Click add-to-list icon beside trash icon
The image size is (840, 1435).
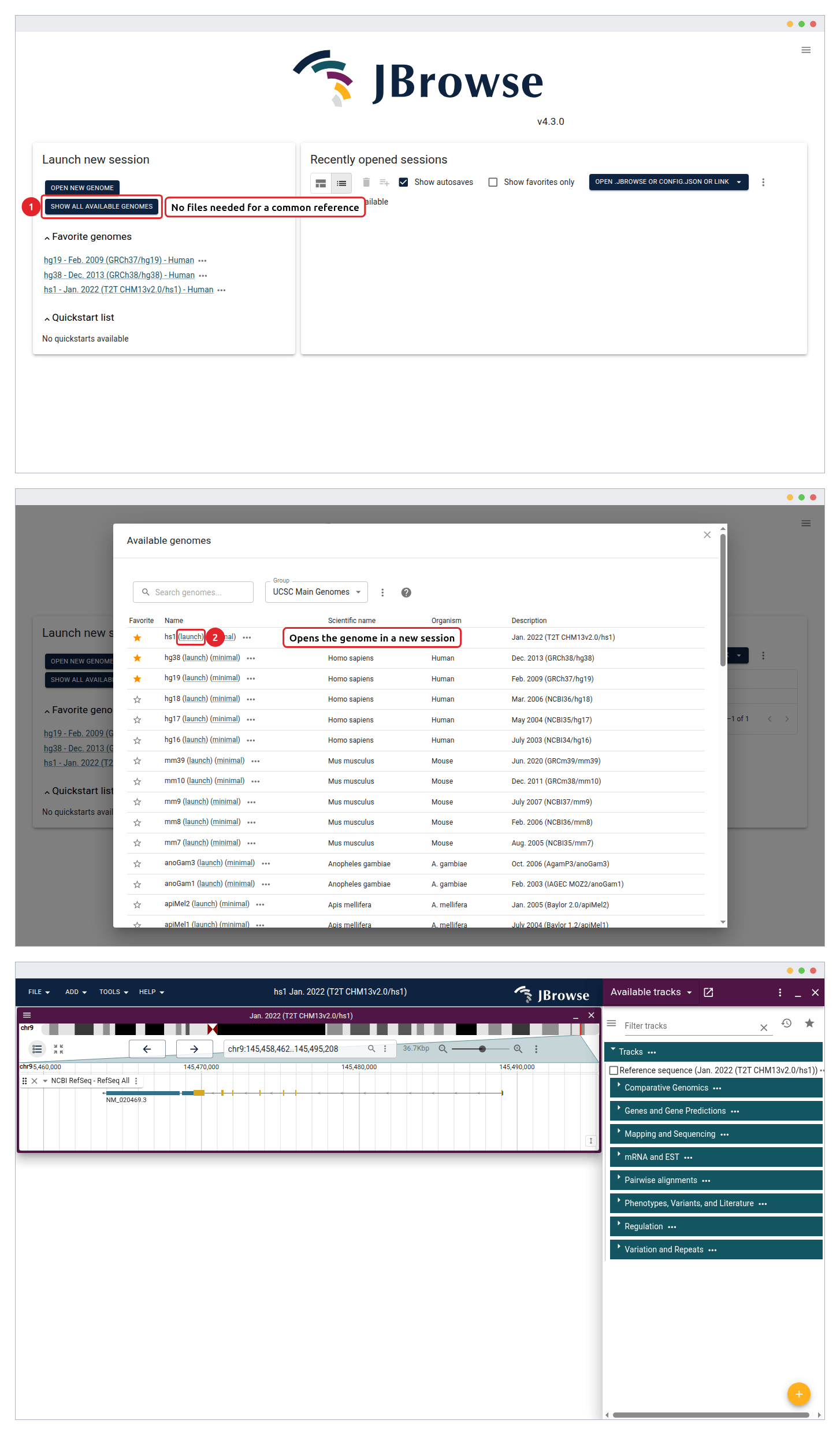[x=384, y=183]
